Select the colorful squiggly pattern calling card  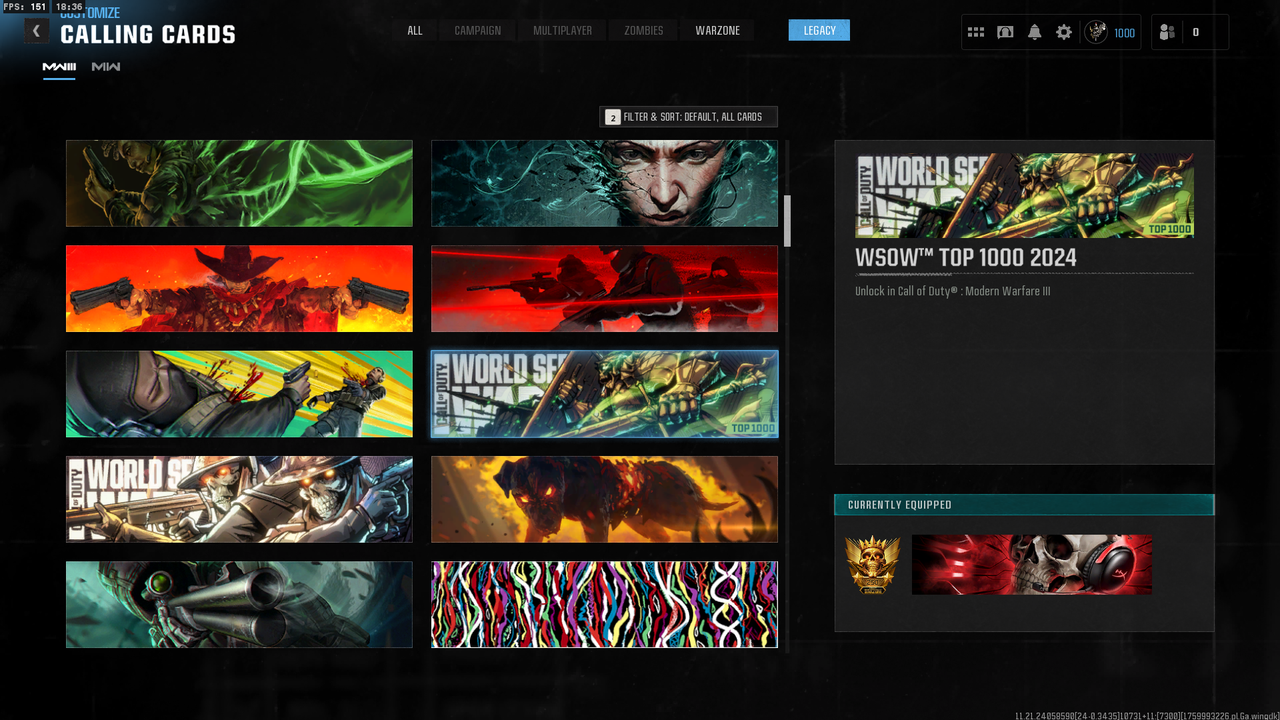pyautogui.click(x=604, y=604)
